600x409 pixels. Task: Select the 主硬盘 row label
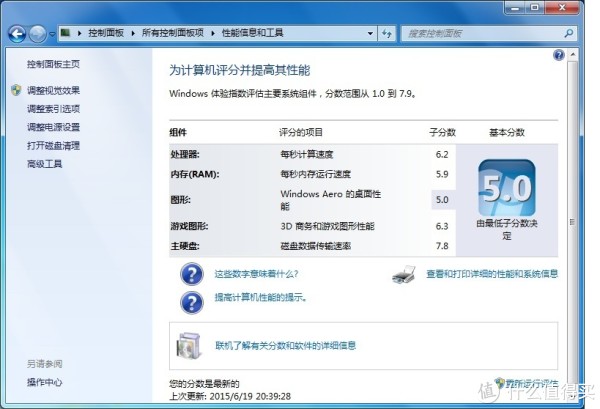185,246
